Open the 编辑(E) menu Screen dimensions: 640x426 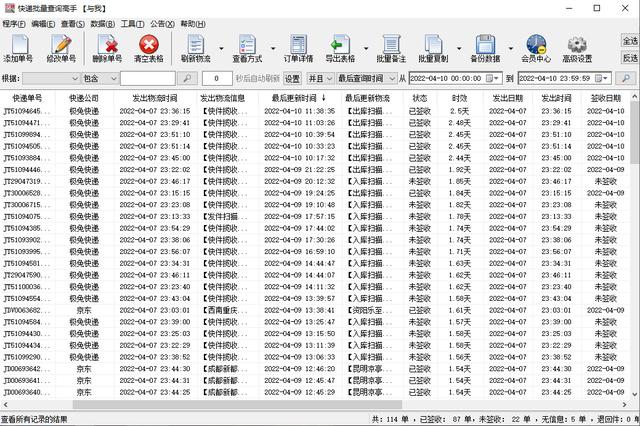click(x=43, y=24)
